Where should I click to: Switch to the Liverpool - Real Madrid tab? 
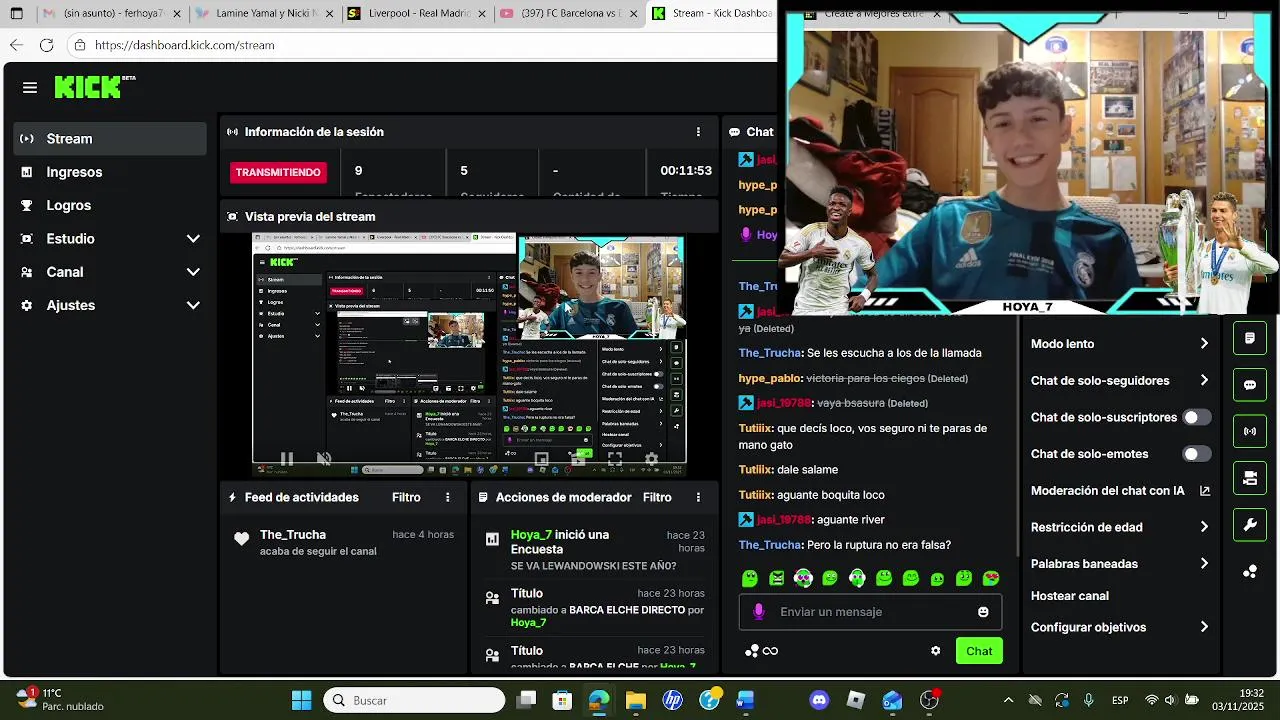(415, 14)
